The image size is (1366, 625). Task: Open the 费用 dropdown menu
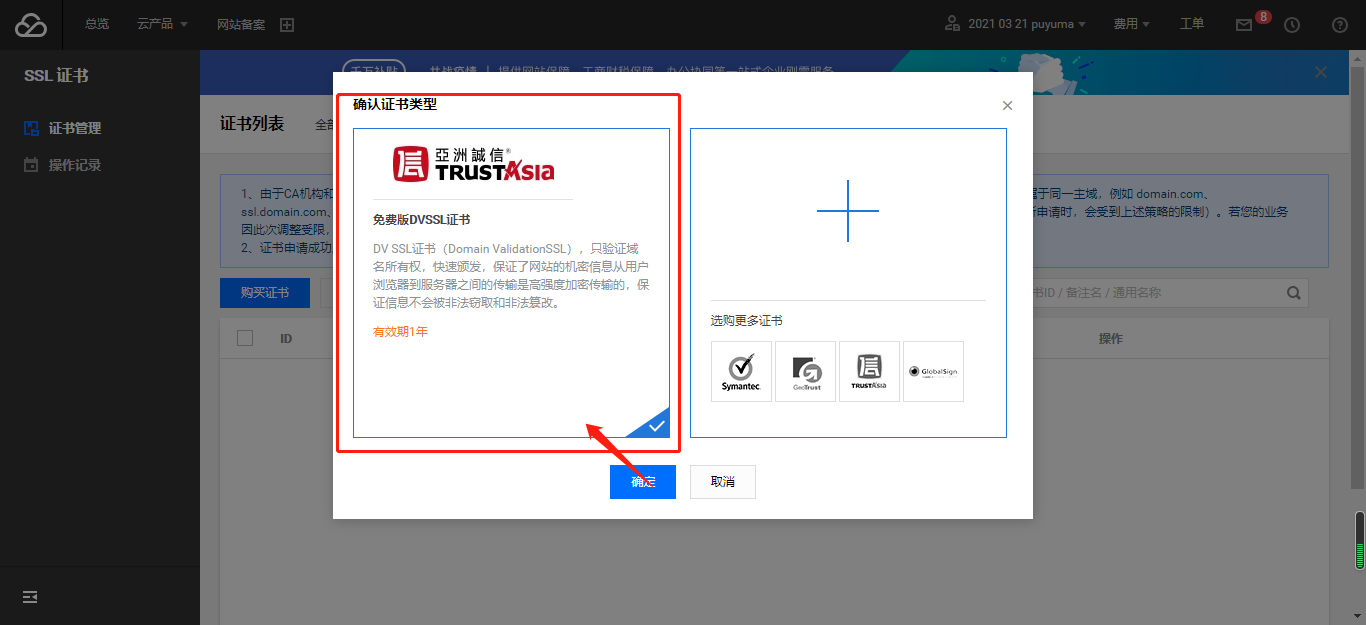(1131, 22)
